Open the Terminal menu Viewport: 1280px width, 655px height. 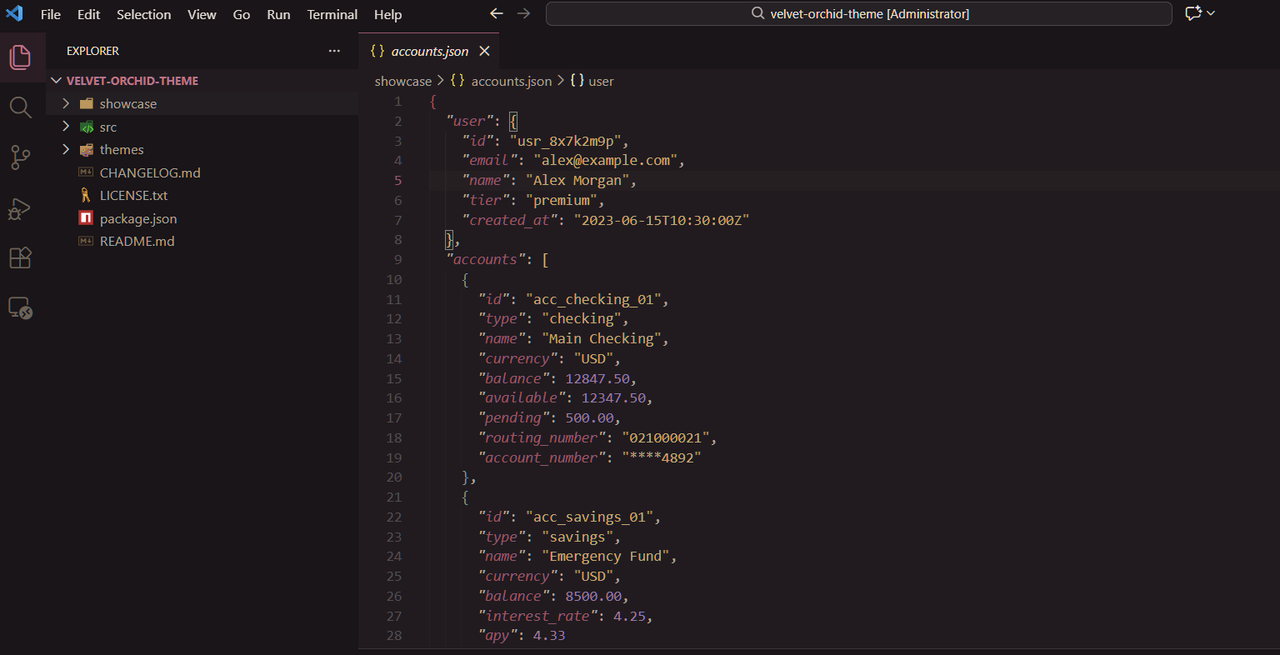(x=333, y=14)
